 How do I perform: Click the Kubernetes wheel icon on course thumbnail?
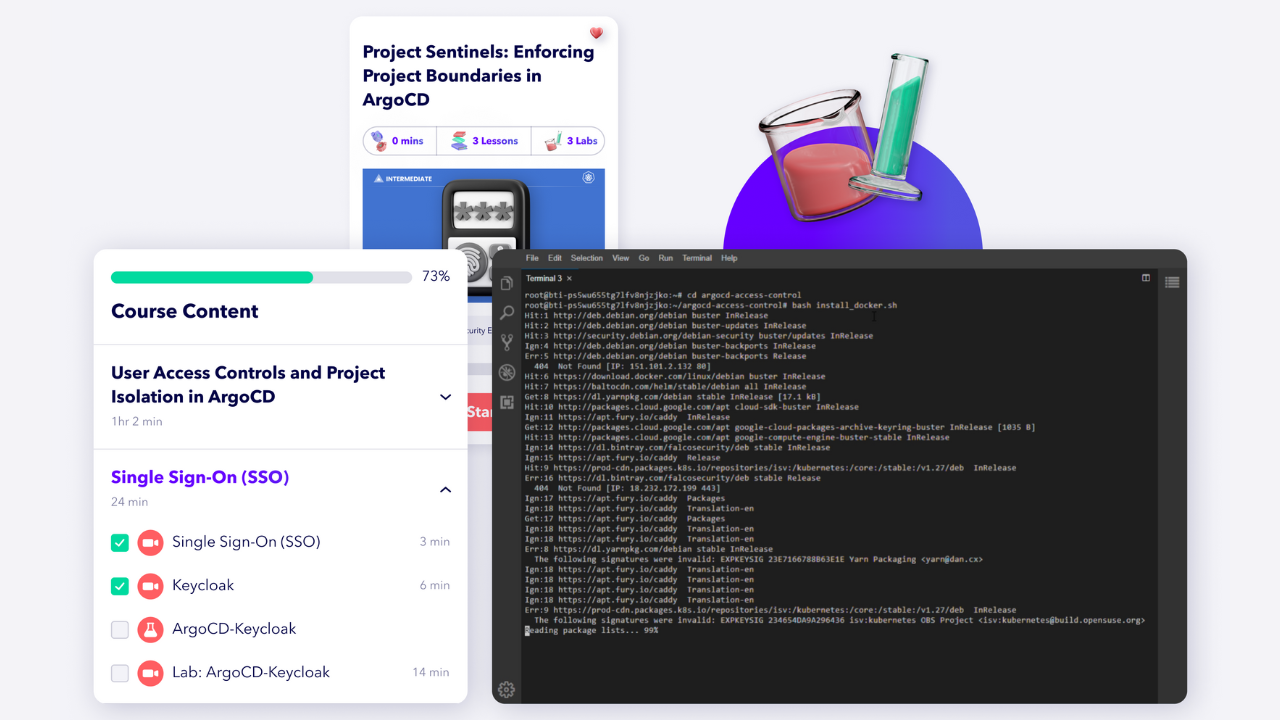point(589,178)
